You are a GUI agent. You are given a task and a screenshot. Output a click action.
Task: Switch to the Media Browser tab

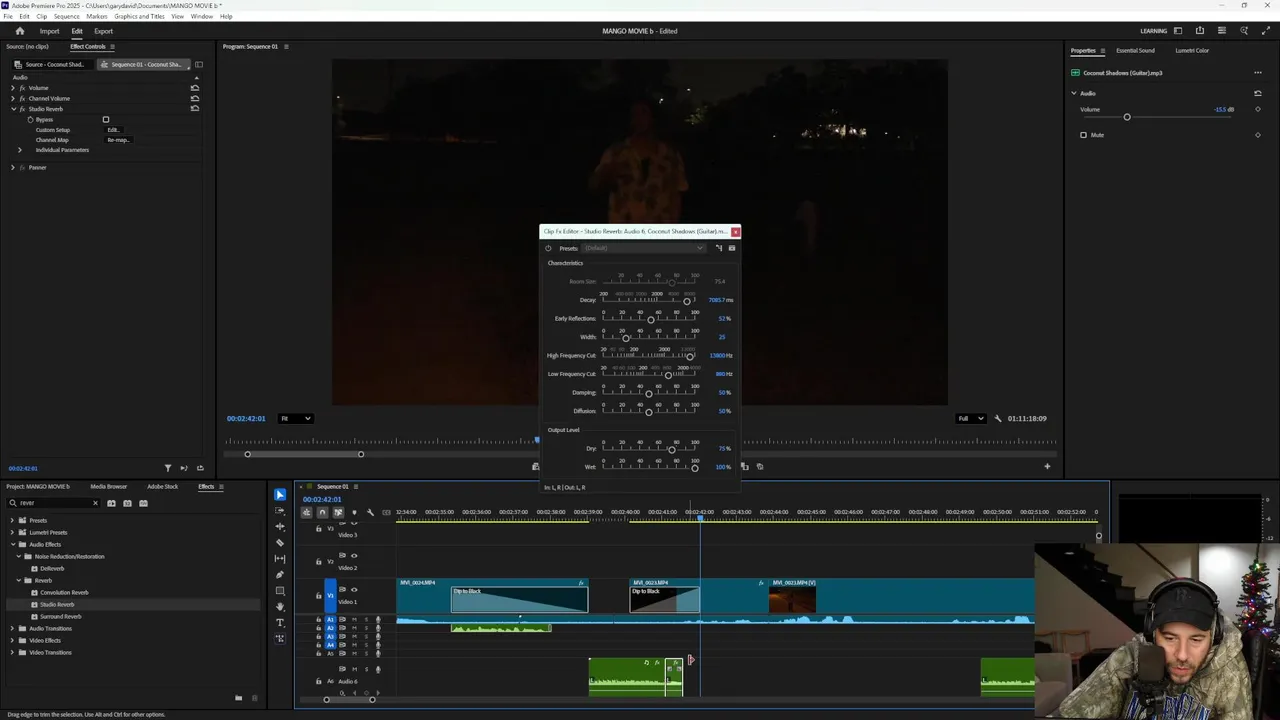tap(109, 486)
